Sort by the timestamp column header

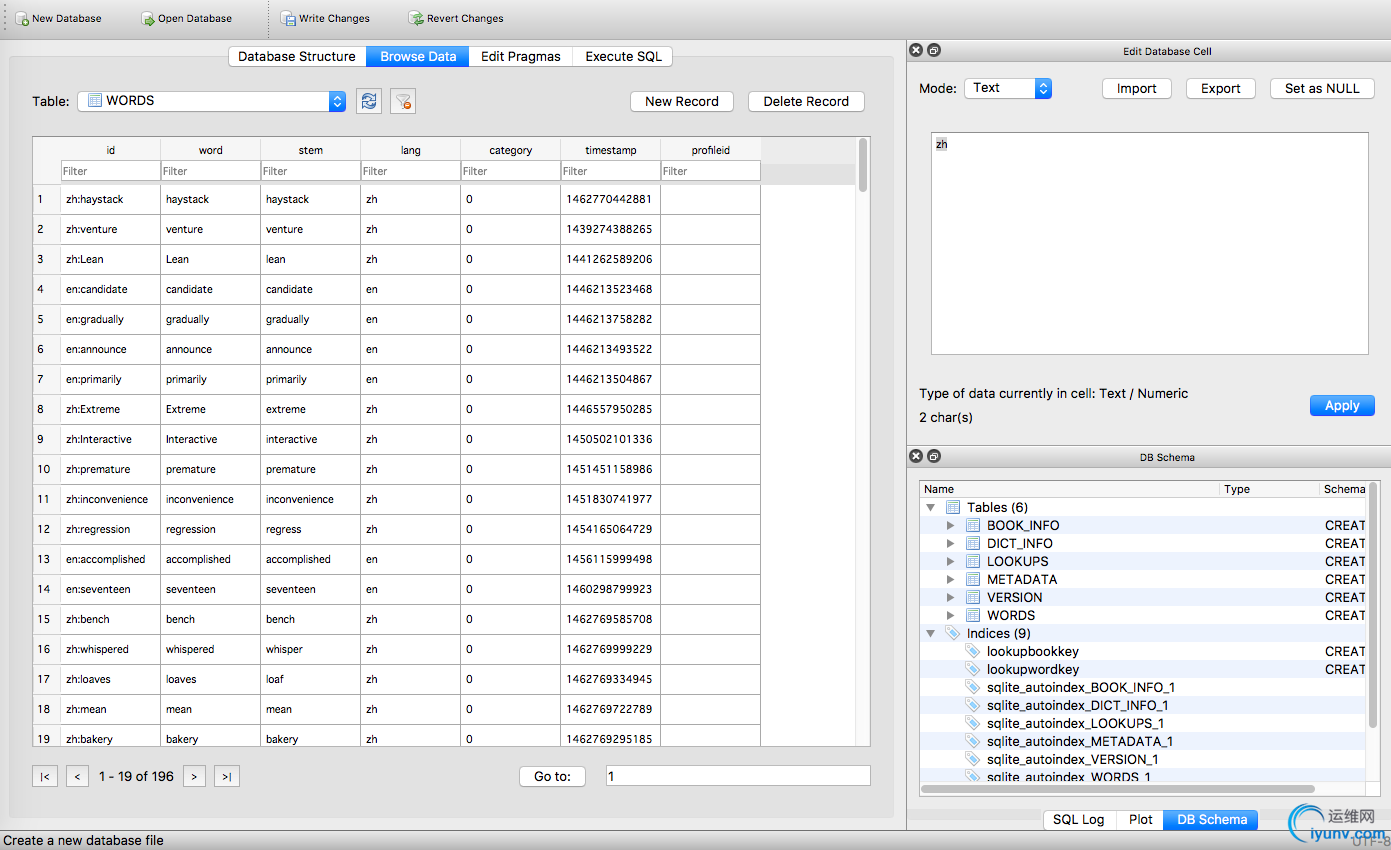(x=610, y=150)
